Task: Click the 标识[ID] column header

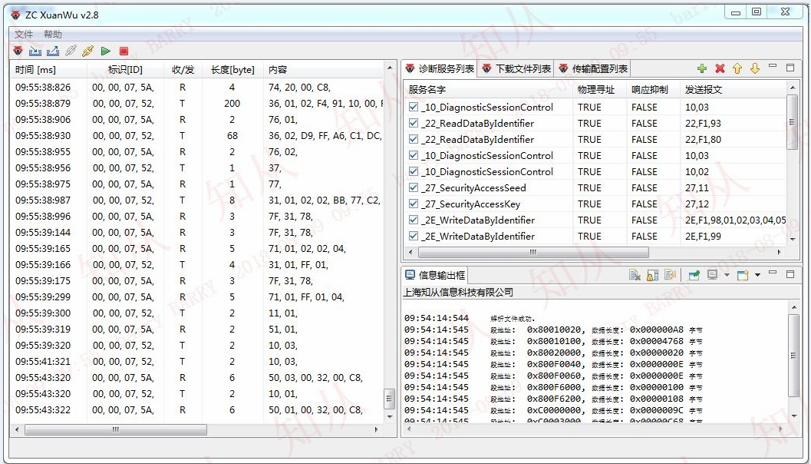Action: [125, 70]
